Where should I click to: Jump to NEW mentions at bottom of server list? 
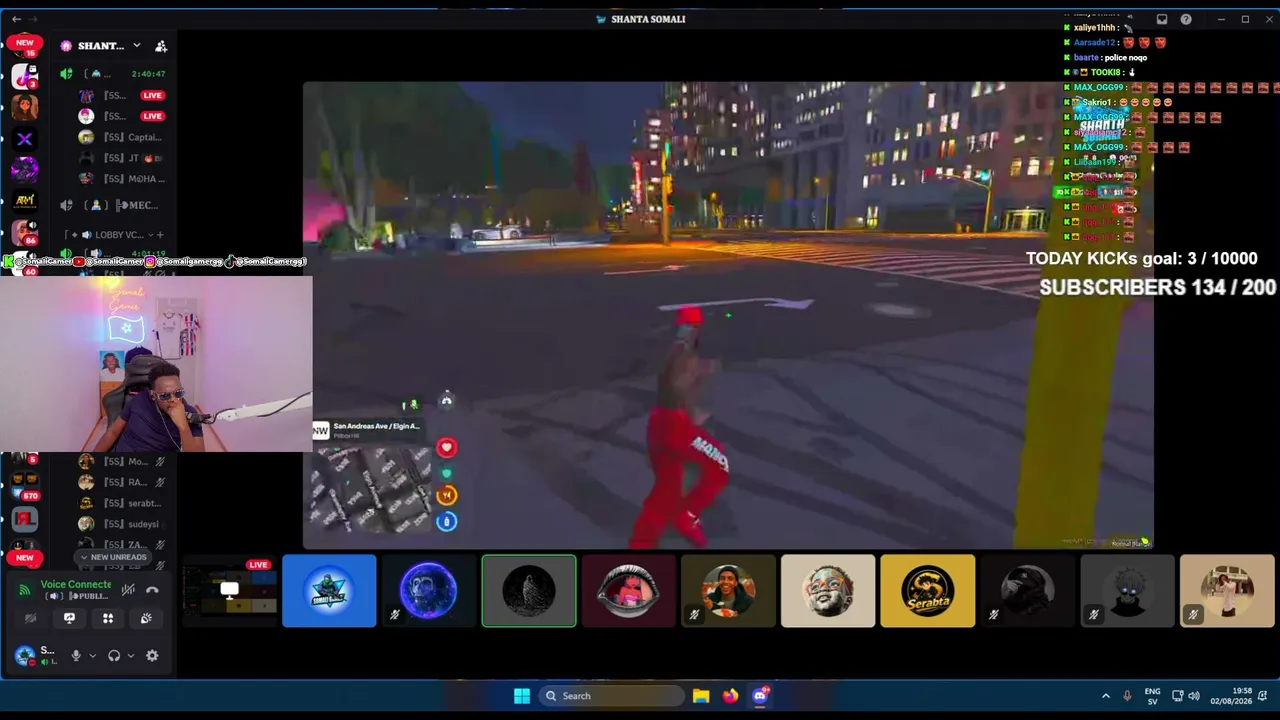click(25, 557)
